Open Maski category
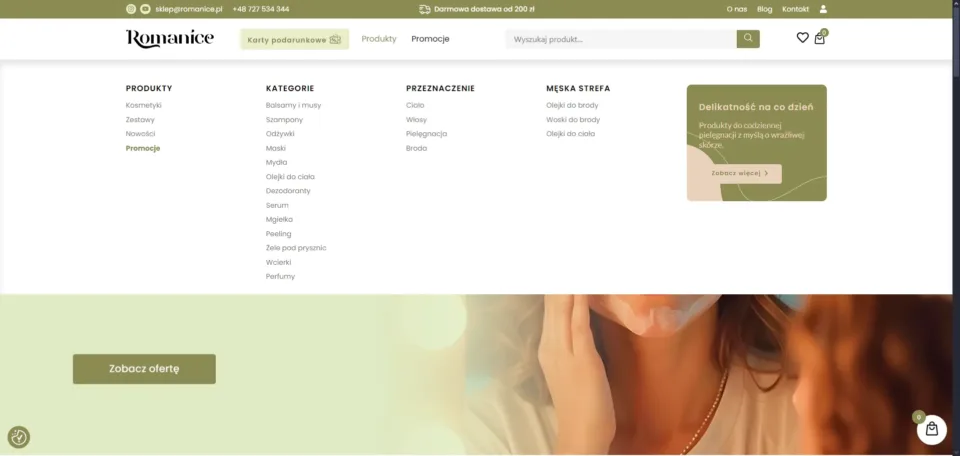 point(276,148)
